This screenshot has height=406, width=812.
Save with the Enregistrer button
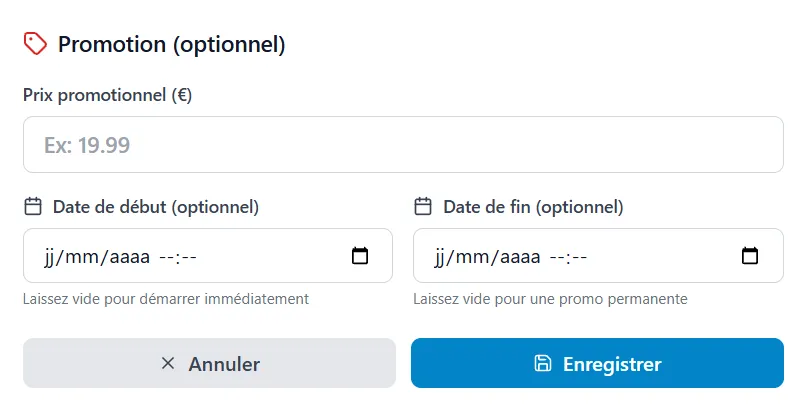click(597, 364)
